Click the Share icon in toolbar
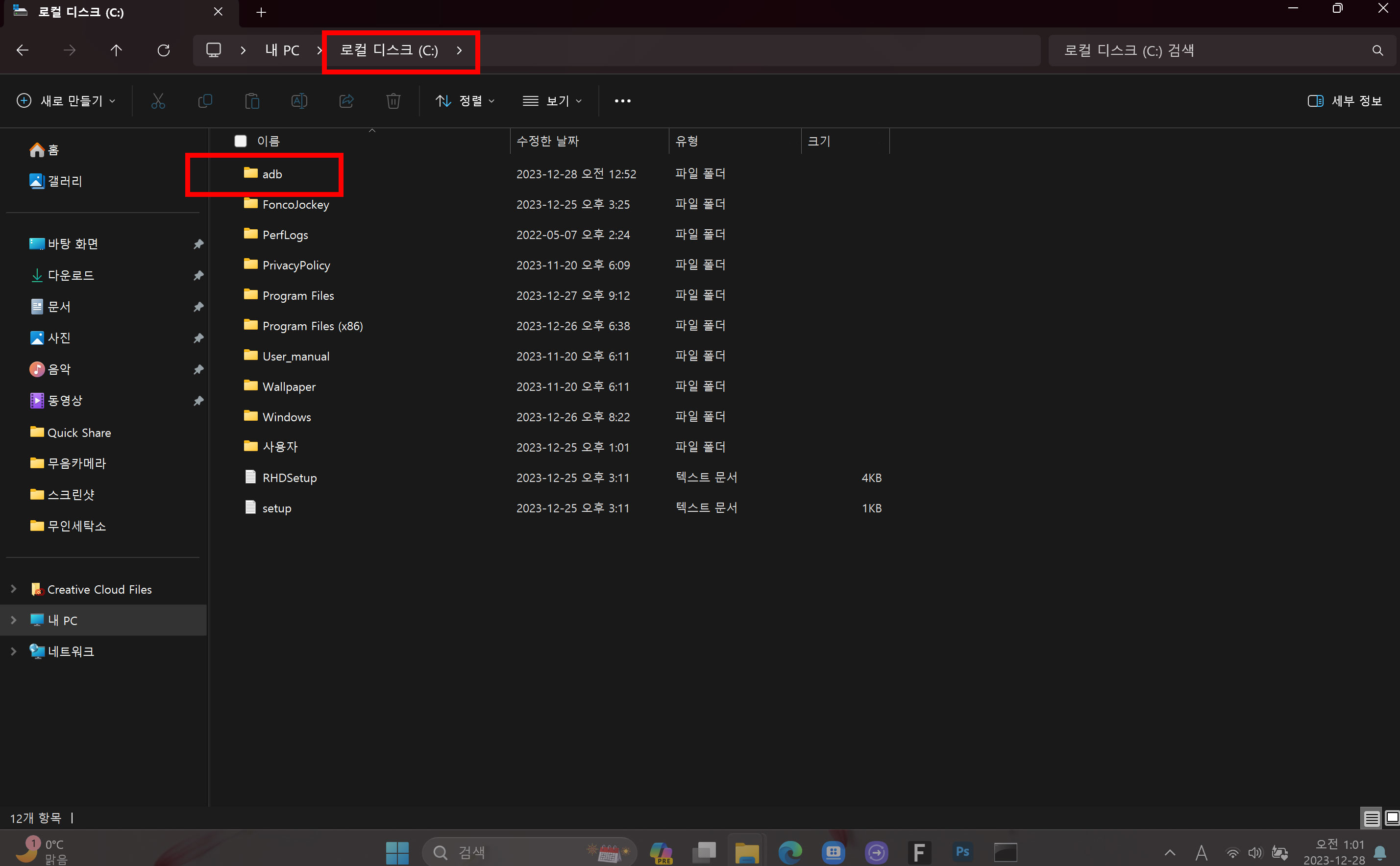Image resolution: width=1400 pixels, height=866 pixels. (346, 101)
